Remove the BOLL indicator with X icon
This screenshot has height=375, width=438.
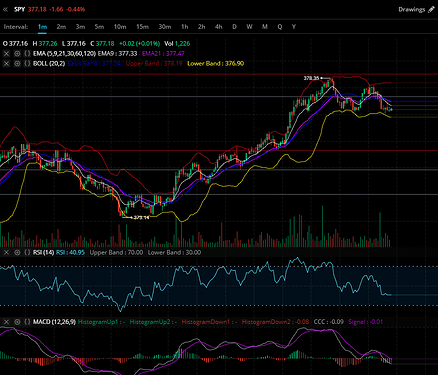pyautogui.click(x=6, y=63)
